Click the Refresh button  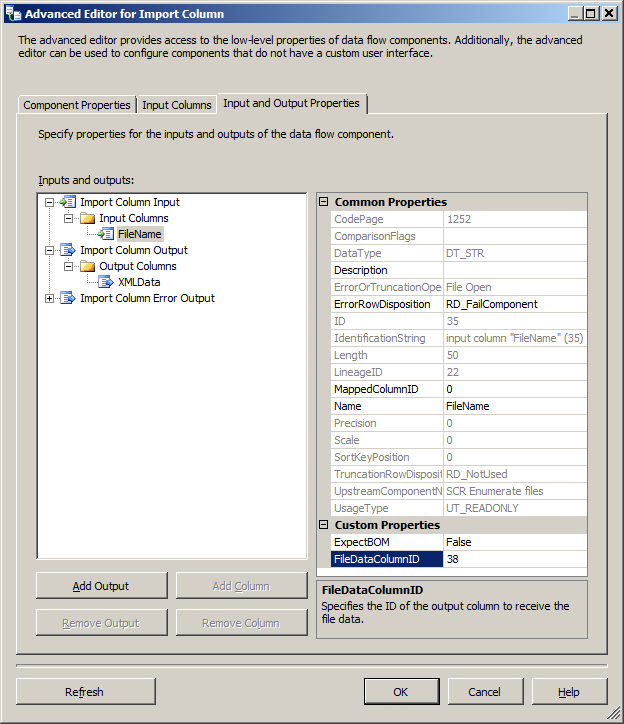click(x=85, y=692)
